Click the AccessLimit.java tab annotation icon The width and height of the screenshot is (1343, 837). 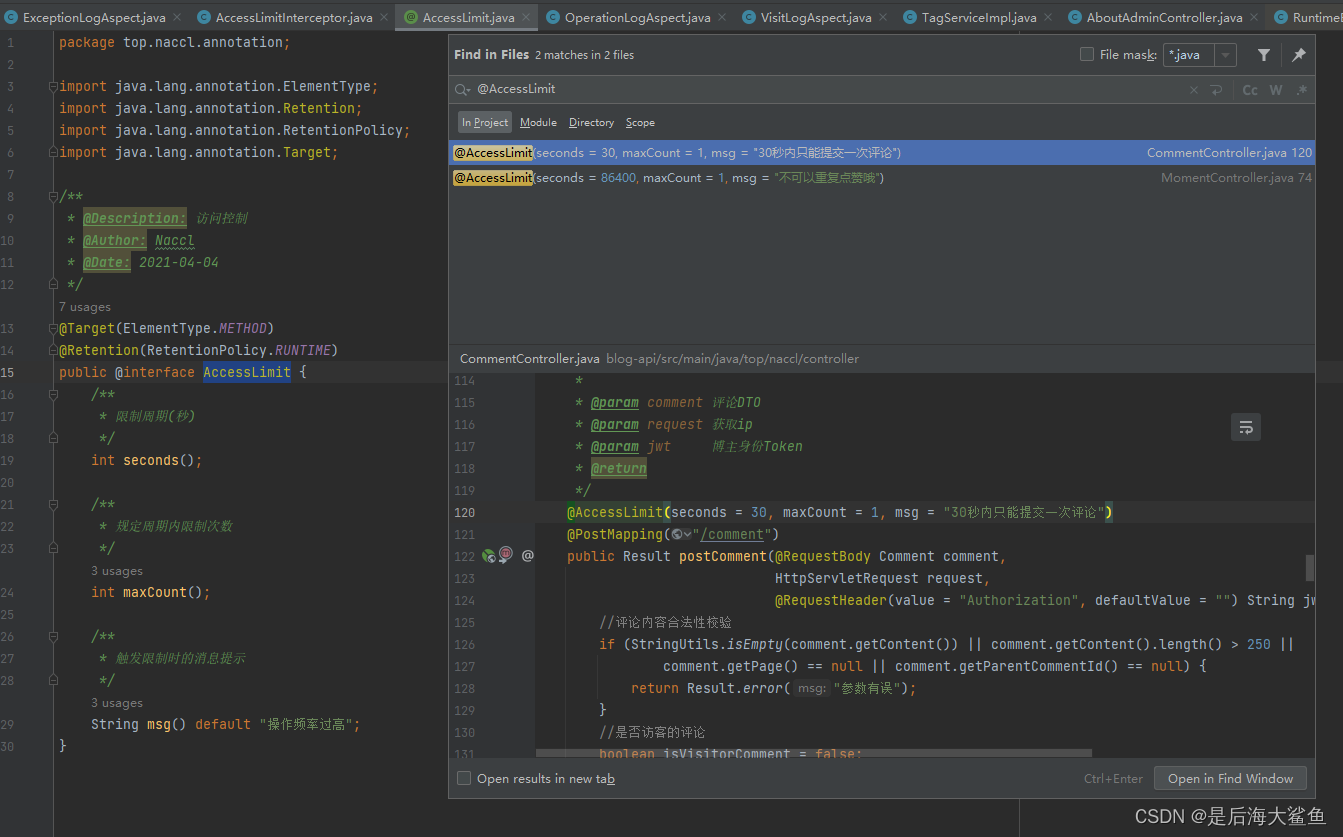pos(411,18)
